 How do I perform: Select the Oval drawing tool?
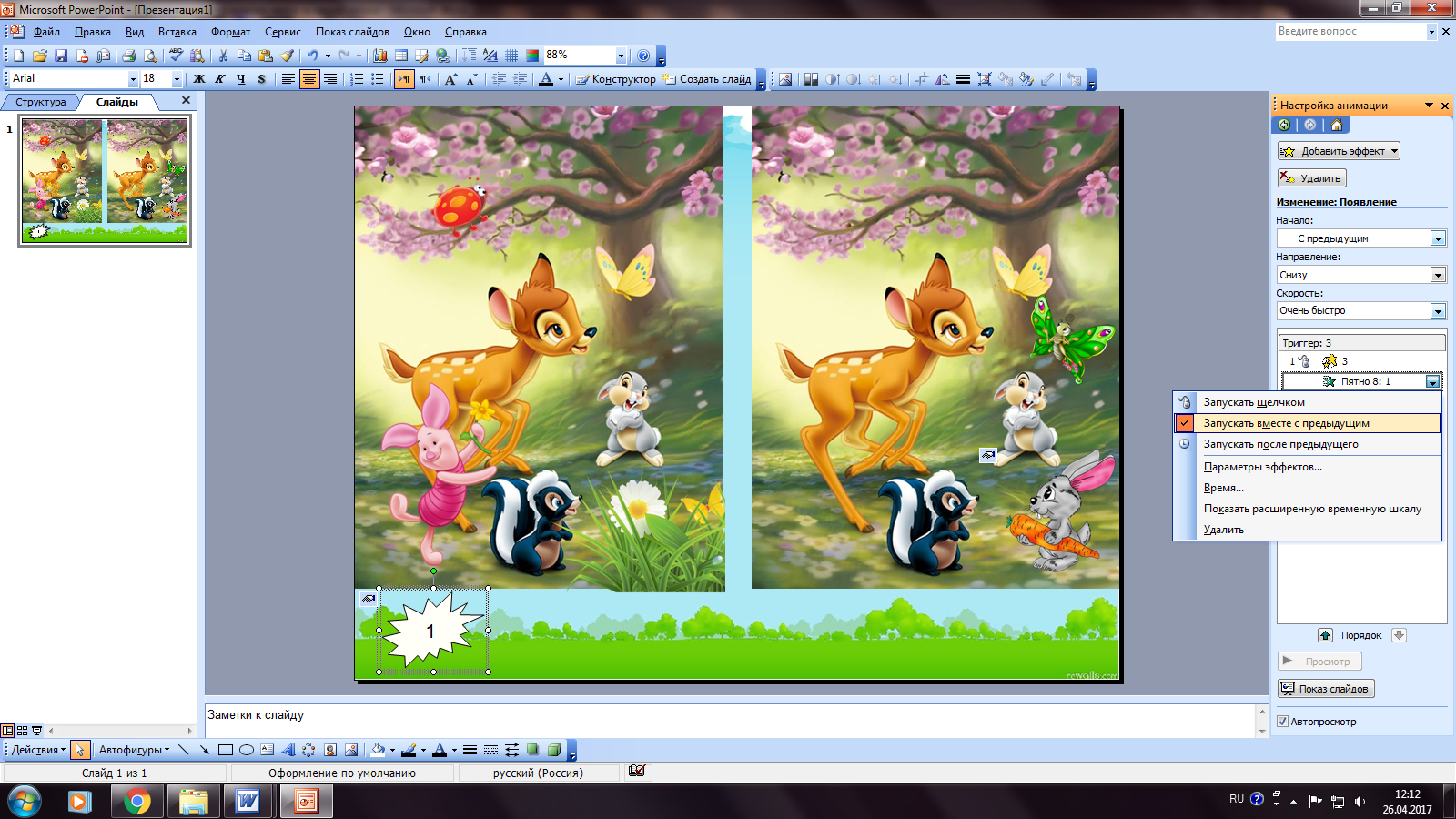pos(246,750)
